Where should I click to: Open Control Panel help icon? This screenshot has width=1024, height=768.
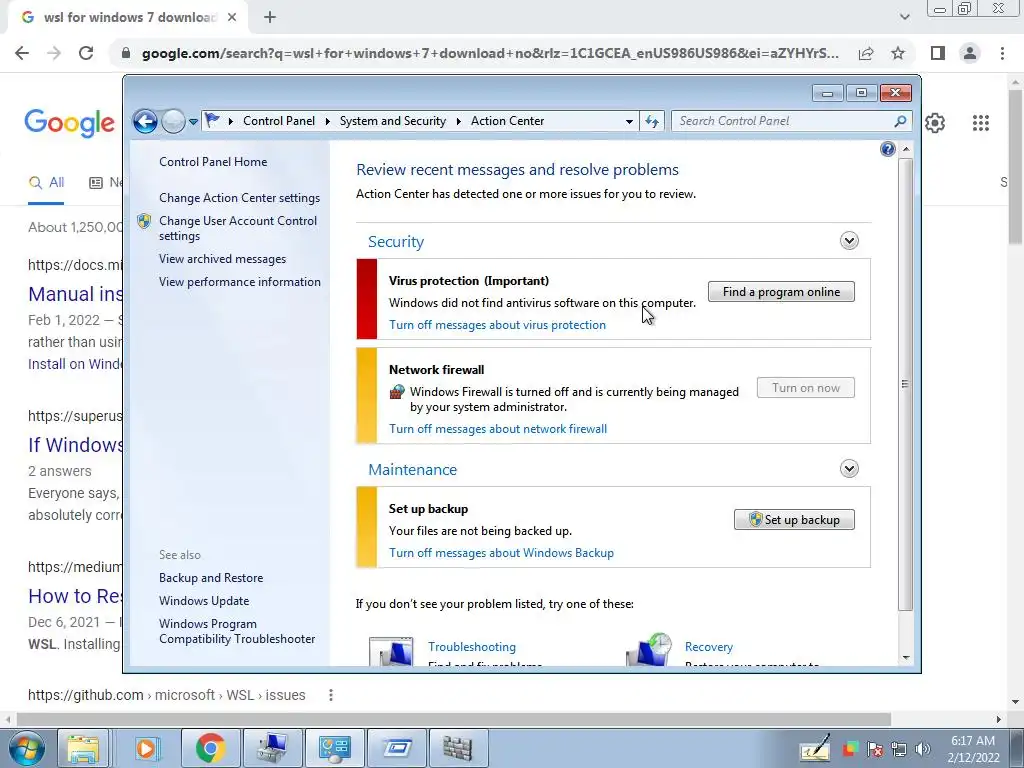(888, 149)
